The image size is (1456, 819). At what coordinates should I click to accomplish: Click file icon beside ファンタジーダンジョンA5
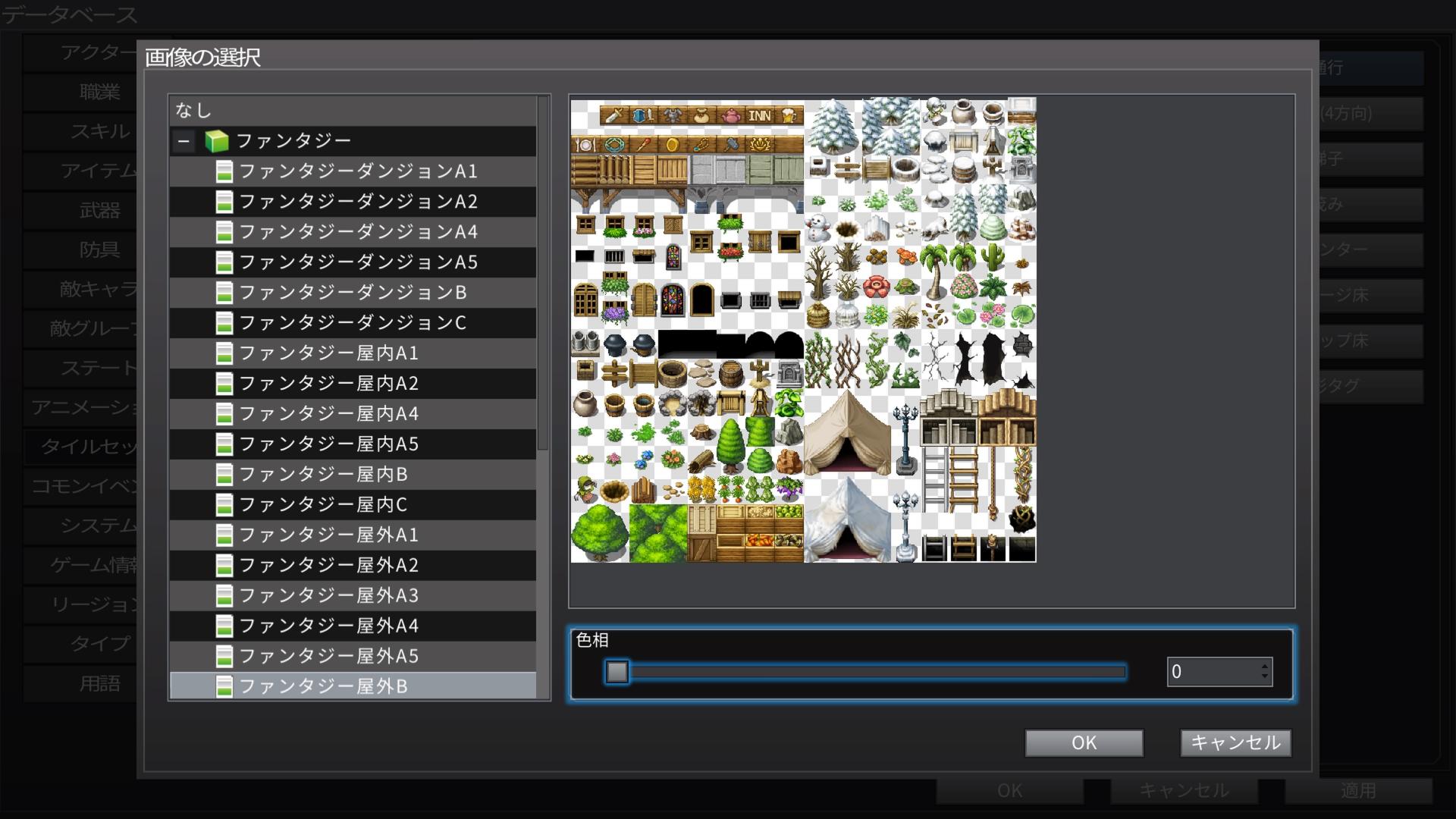pos(224,262)
